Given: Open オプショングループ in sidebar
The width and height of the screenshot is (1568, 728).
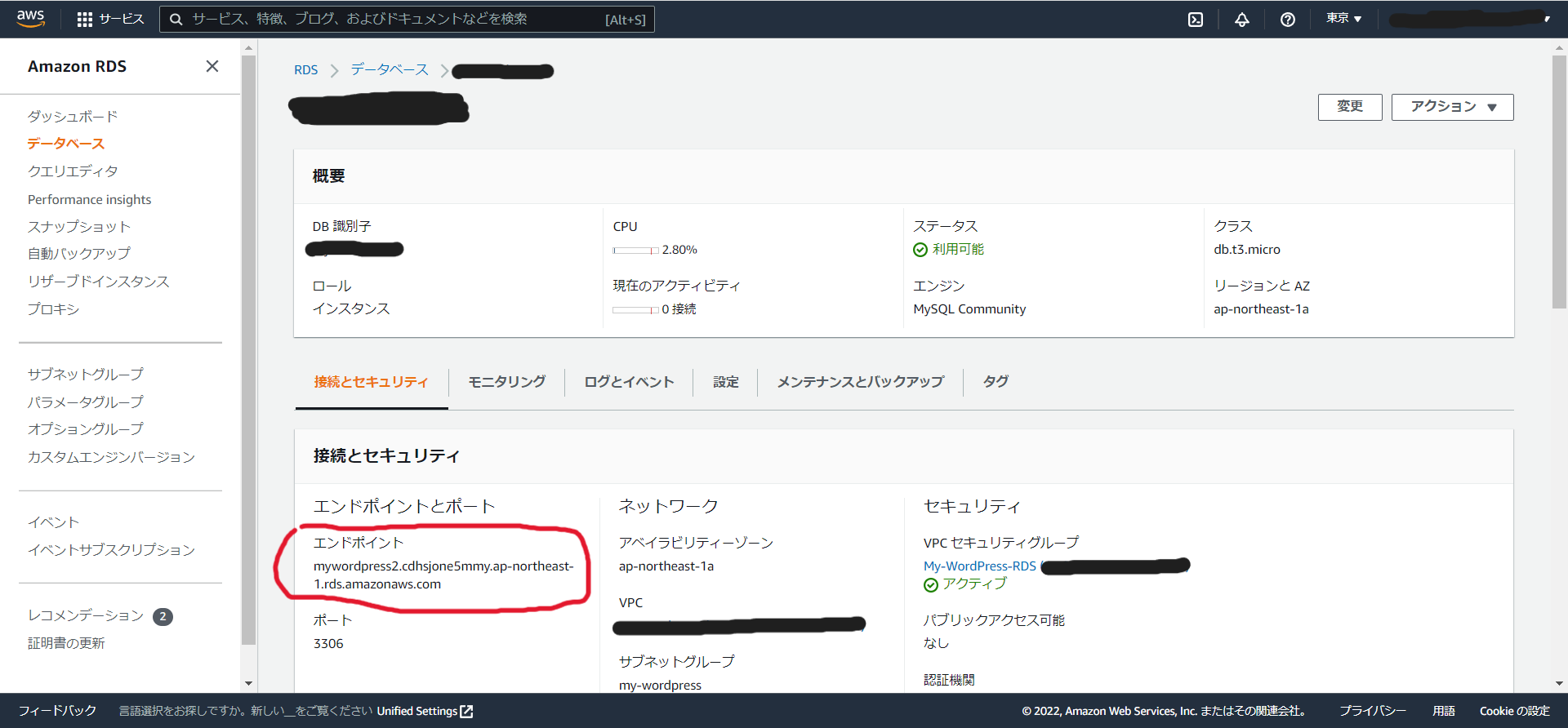Looking at the screenshot, I should pos(86,429).
